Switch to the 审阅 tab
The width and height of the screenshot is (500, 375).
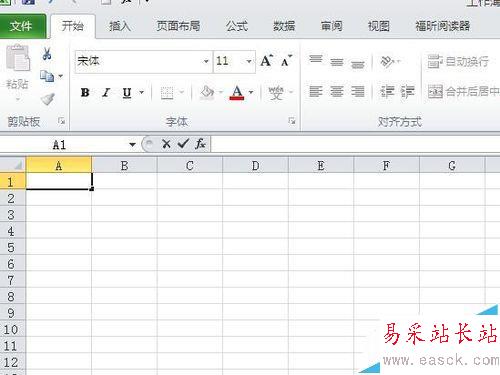point(332,26)
